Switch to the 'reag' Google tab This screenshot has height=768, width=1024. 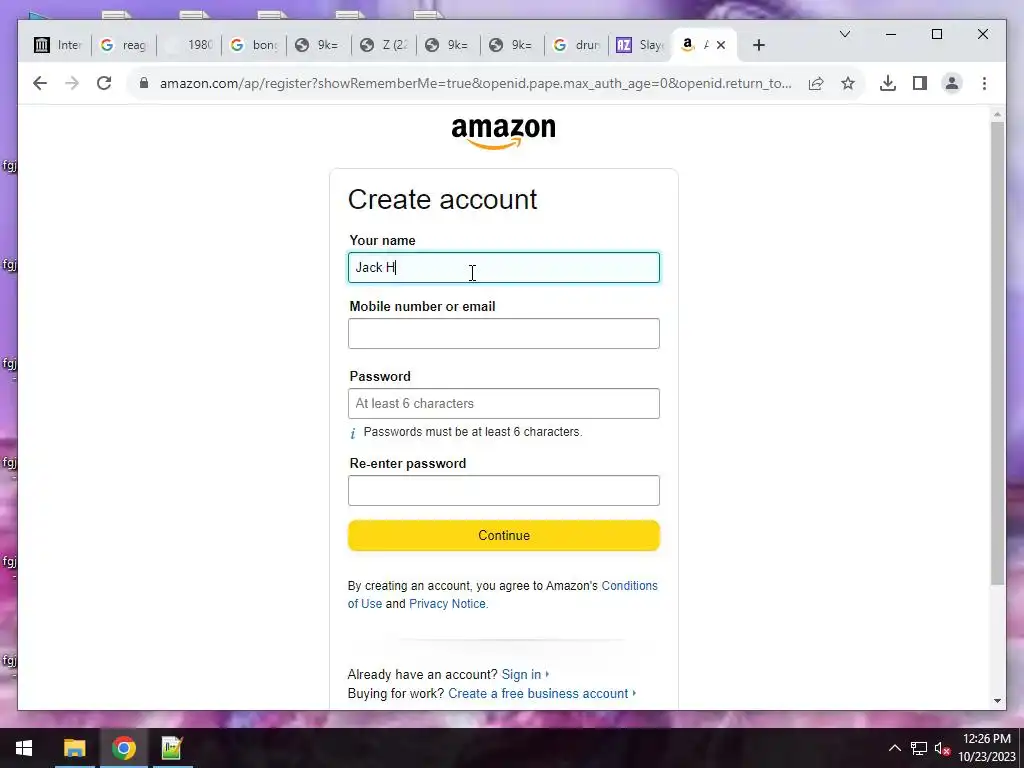coord(123,45)
